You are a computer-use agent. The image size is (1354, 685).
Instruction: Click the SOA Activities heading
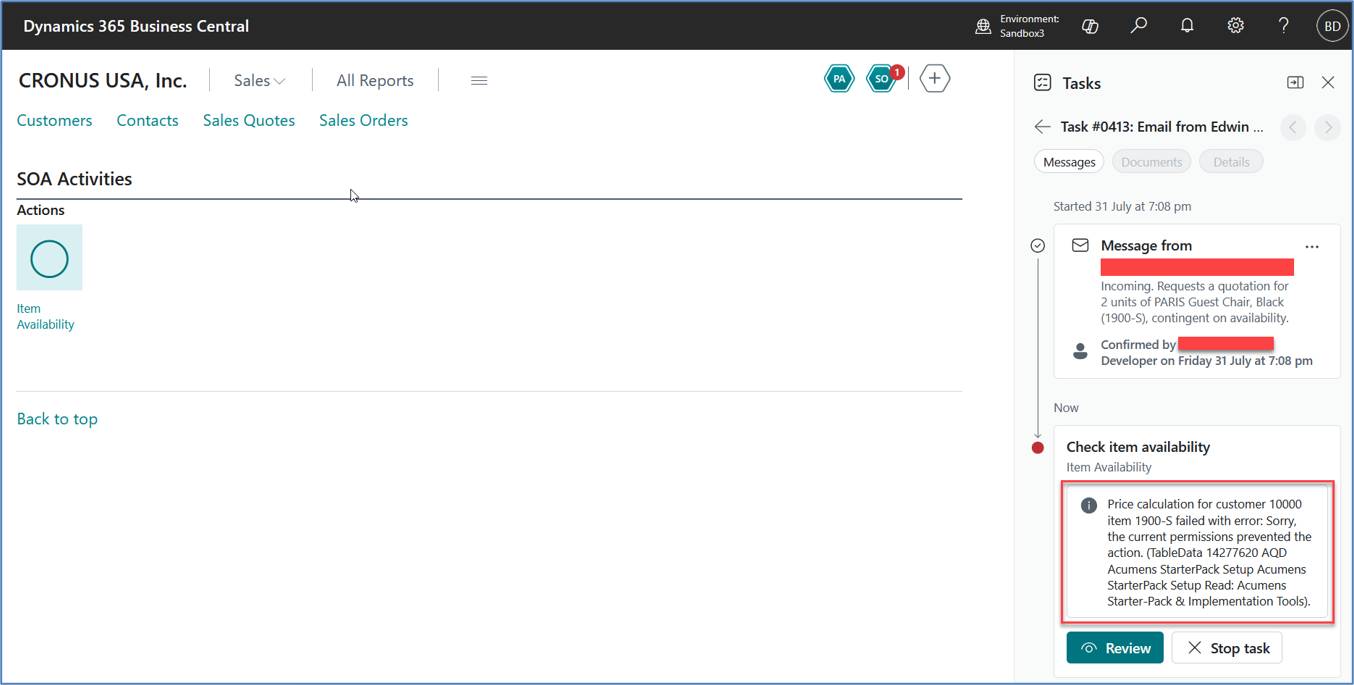tap(74, 179)
